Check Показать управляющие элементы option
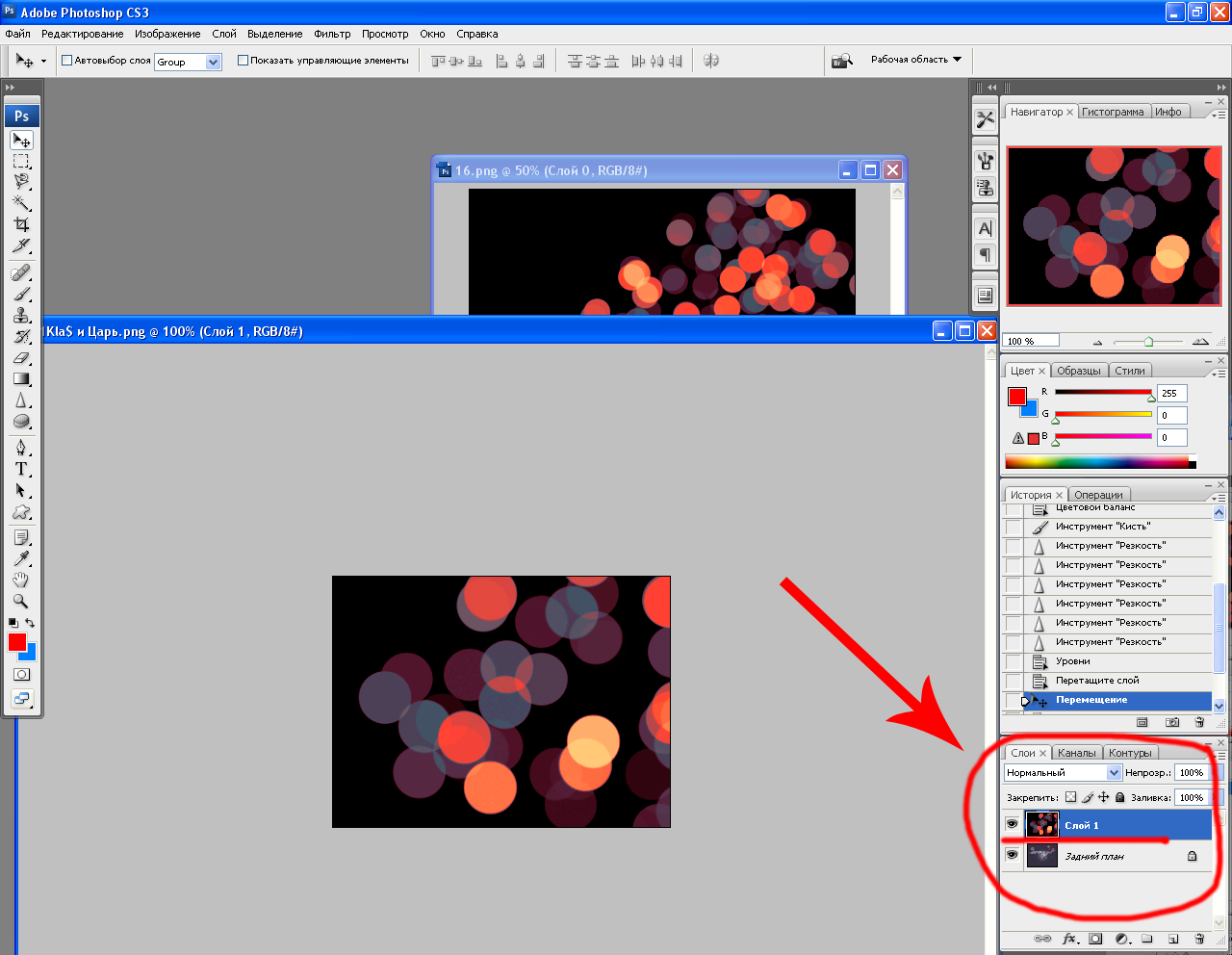The image size is (1232, 955). (x=243, y=61)
